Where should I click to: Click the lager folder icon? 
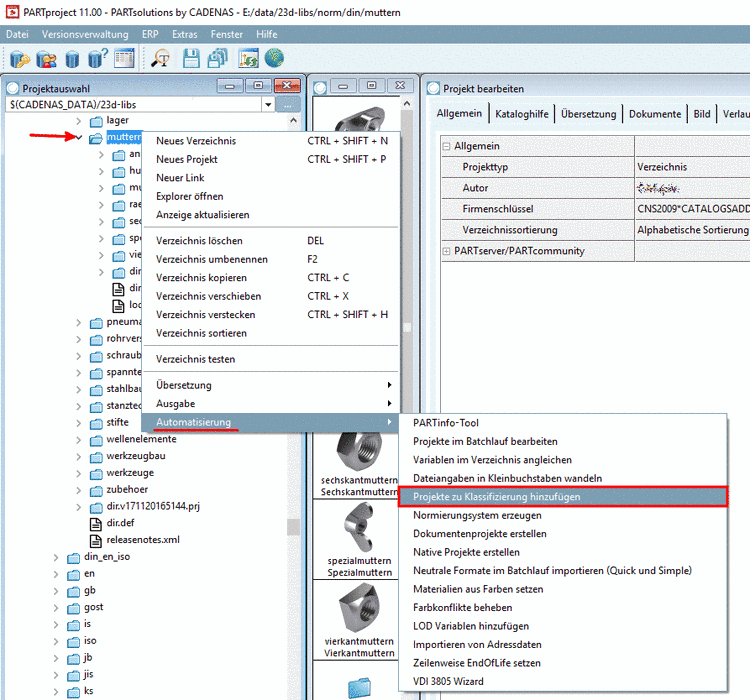[96, 121]
